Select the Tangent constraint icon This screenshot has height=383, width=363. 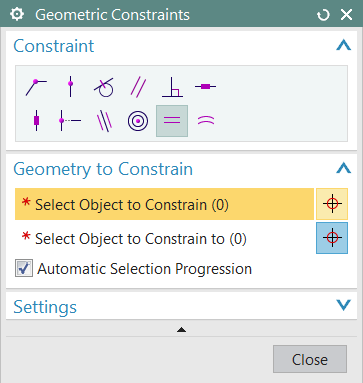(x=104, y=87)
